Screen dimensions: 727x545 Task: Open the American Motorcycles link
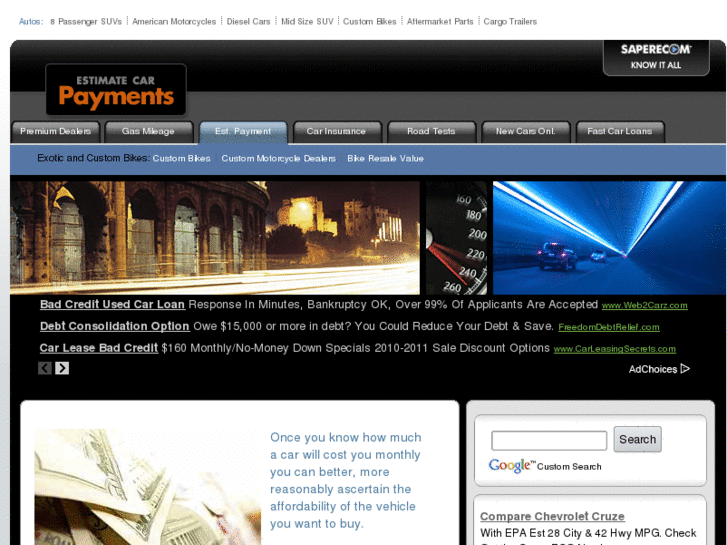tap(174, 22)
